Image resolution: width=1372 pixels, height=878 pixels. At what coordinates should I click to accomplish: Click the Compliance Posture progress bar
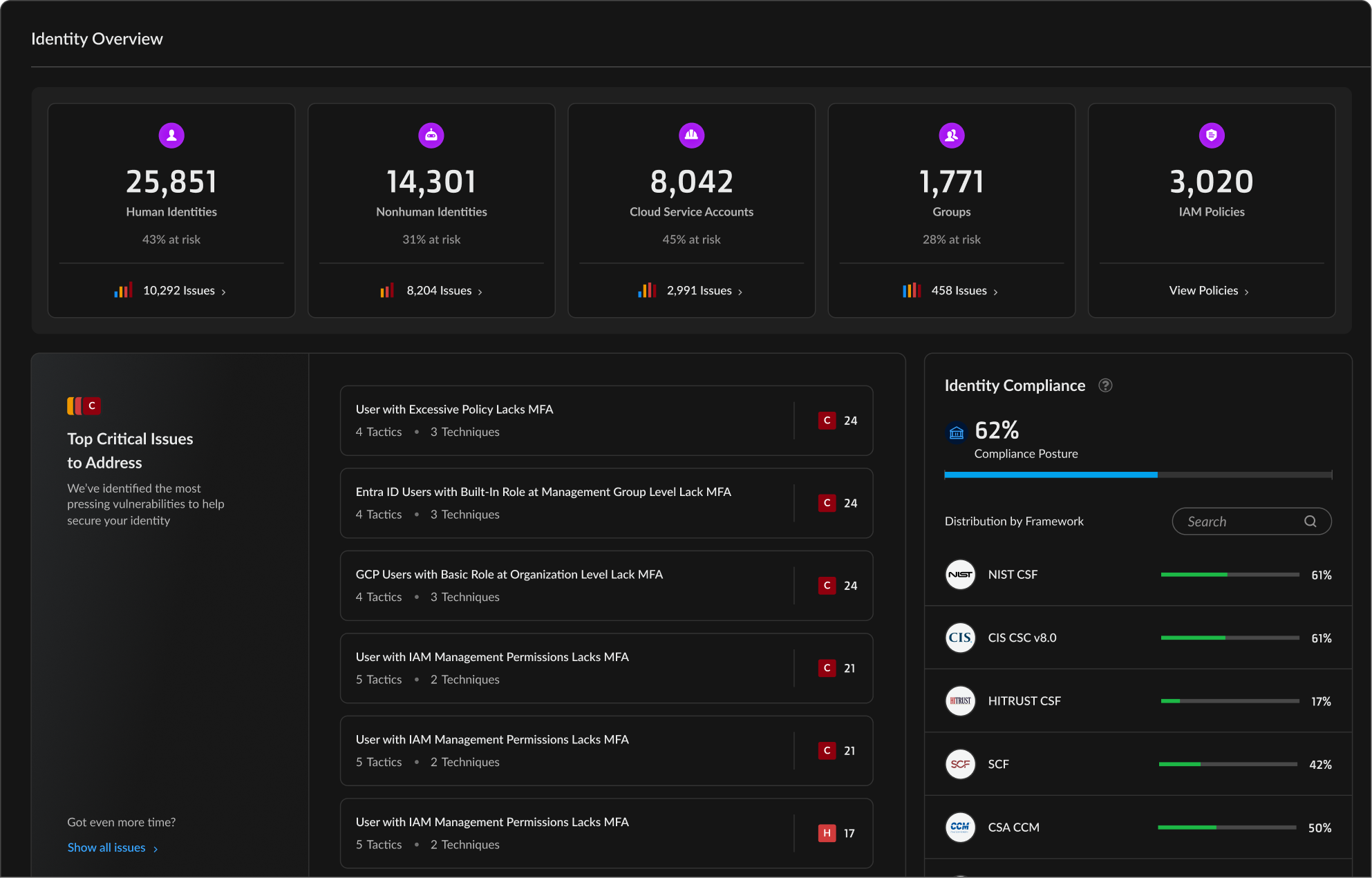[x=1138, y=475]
